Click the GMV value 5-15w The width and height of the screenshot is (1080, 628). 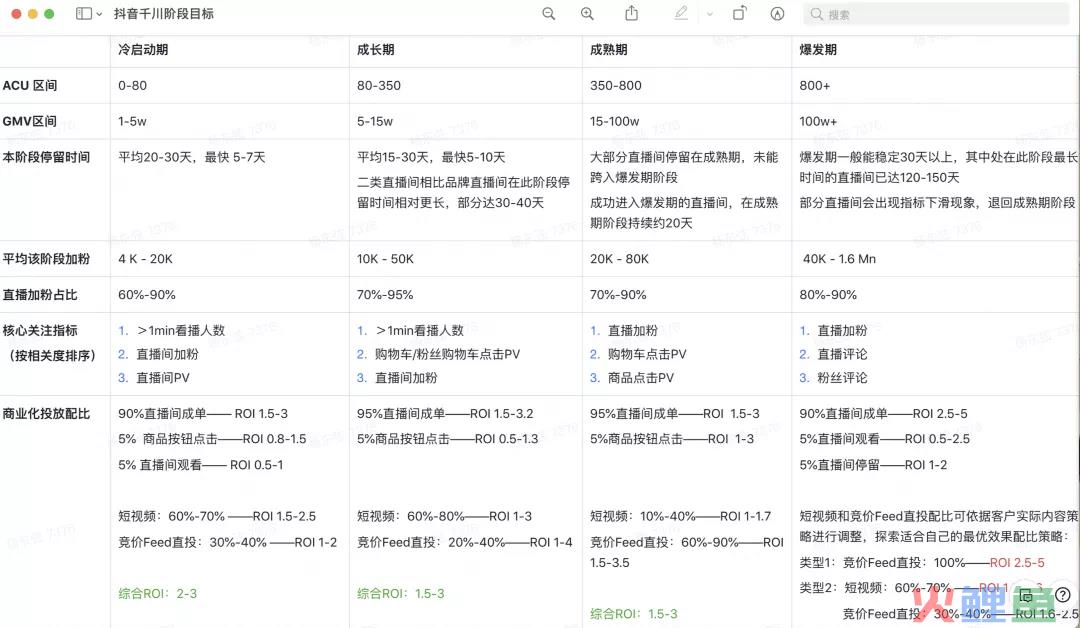(x=375, y=121)
